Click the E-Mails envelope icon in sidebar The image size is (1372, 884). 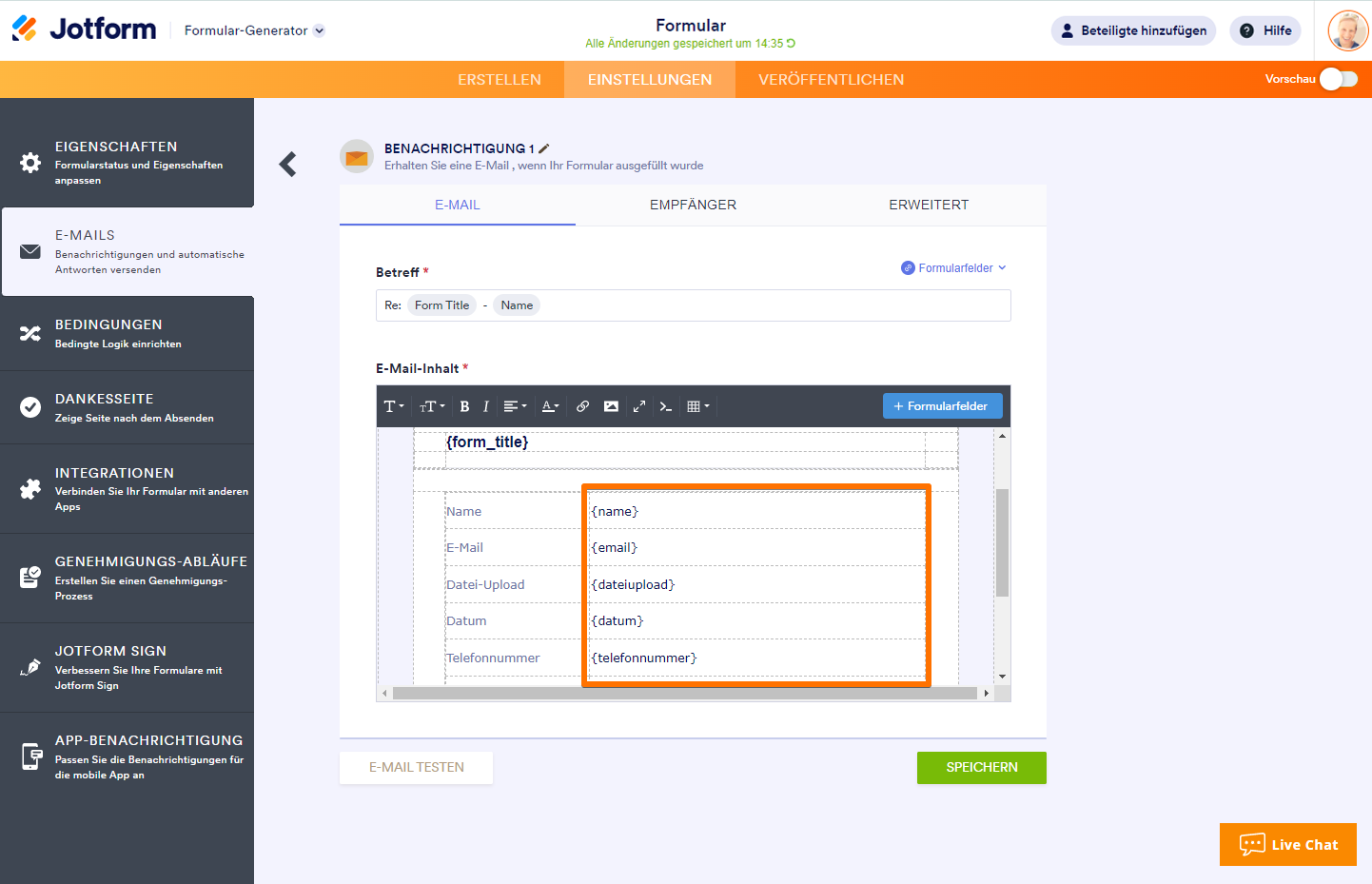pos(30,251)
